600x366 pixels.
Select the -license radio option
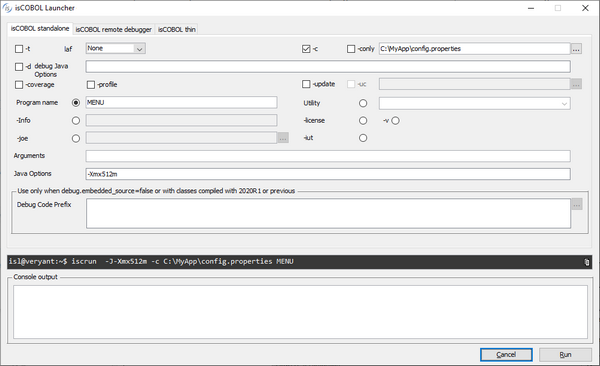[363, 121]
